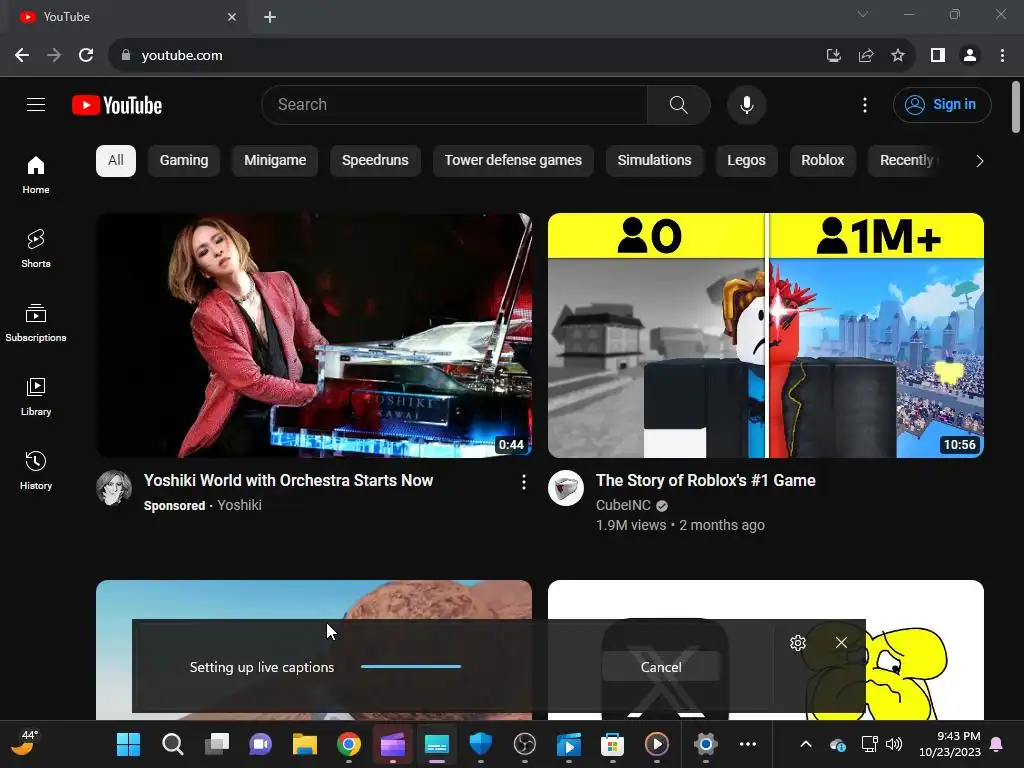Viewport: 1024px width, 768px height.
Task: Click The Story of Roblox's #1 Game title
Action: pos(706,481)
